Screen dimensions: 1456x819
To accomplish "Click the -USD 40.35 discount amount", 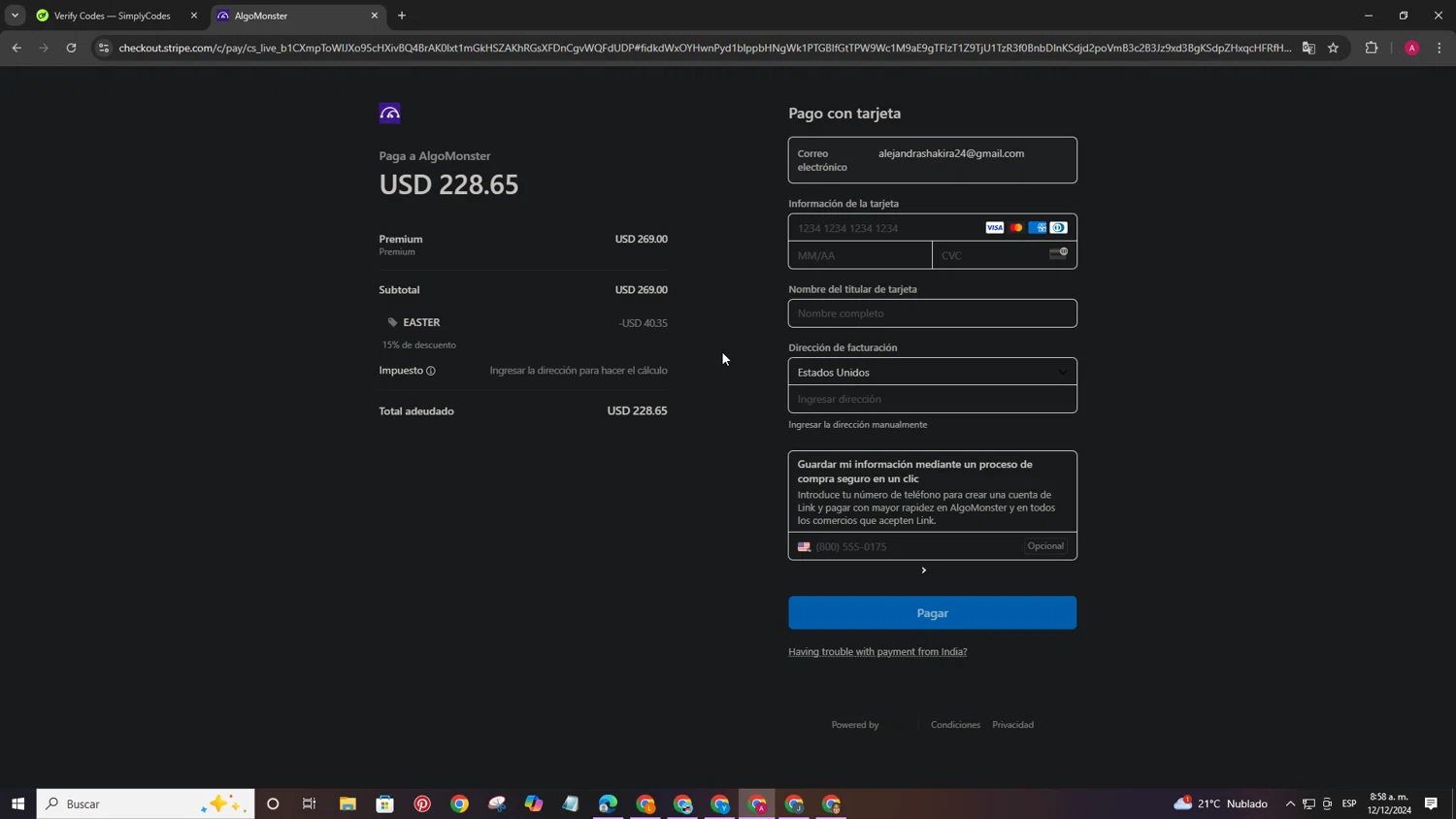I will point(643,323).
